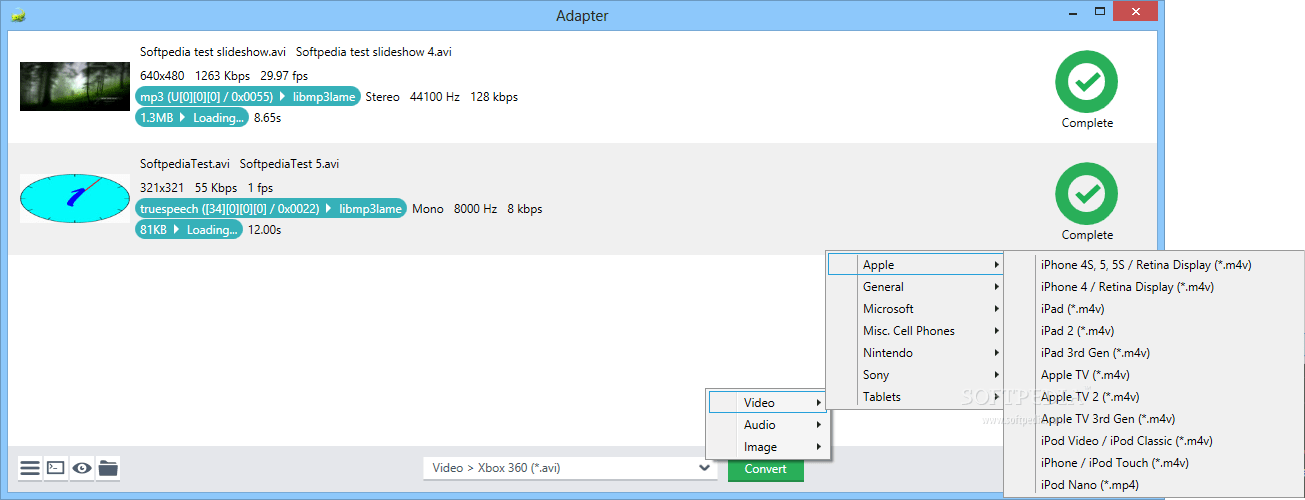Image resolution: width=1305 pixels, height=500 pixels.
Task: Select the Apple TV 3rd Gen (*.m4v) preset
Action: (1154, 419)
